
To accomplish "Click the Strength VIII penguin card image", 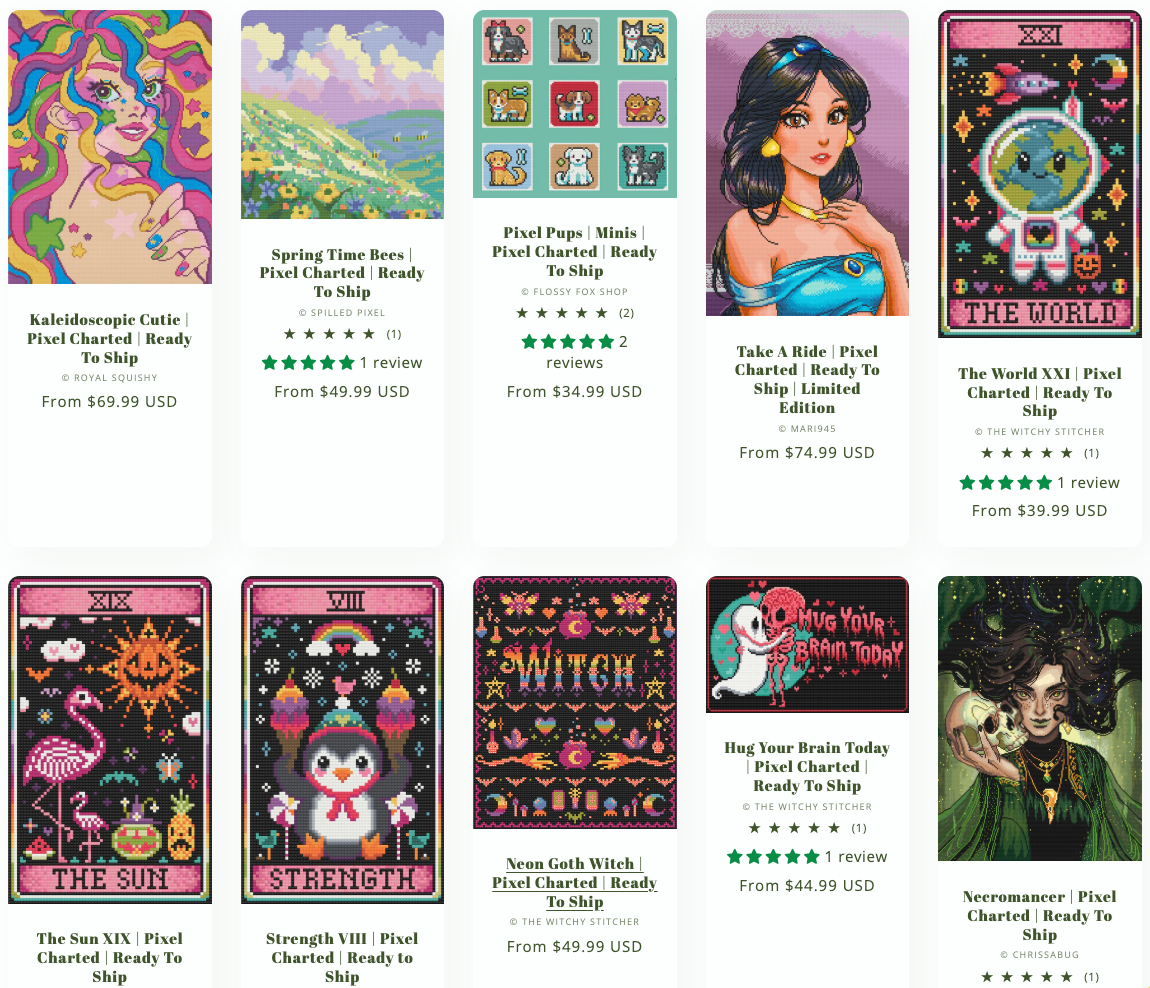I will [x=343, y=740].
